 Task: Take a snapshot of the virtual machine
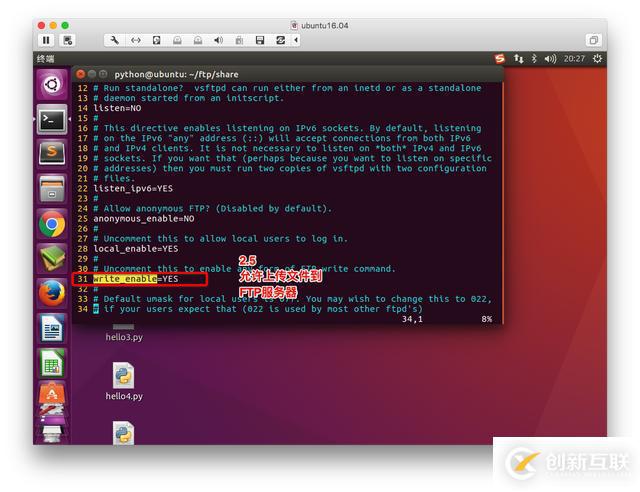[68, 40]
